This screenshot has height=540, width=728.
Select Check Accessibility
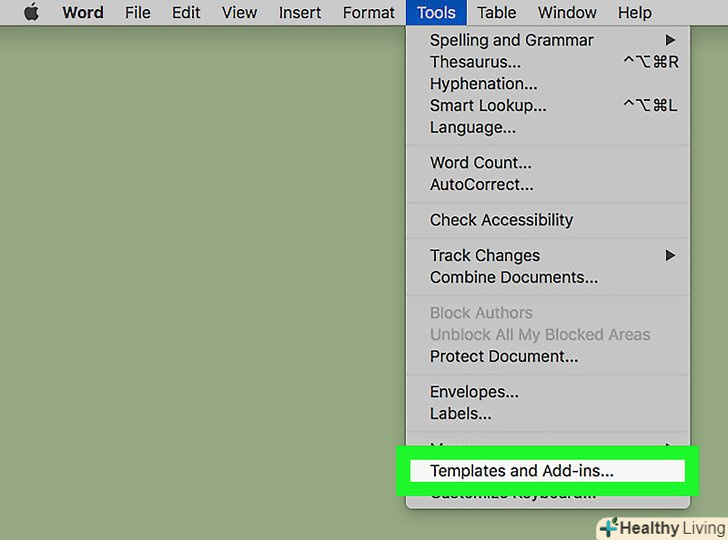point(501,220)
